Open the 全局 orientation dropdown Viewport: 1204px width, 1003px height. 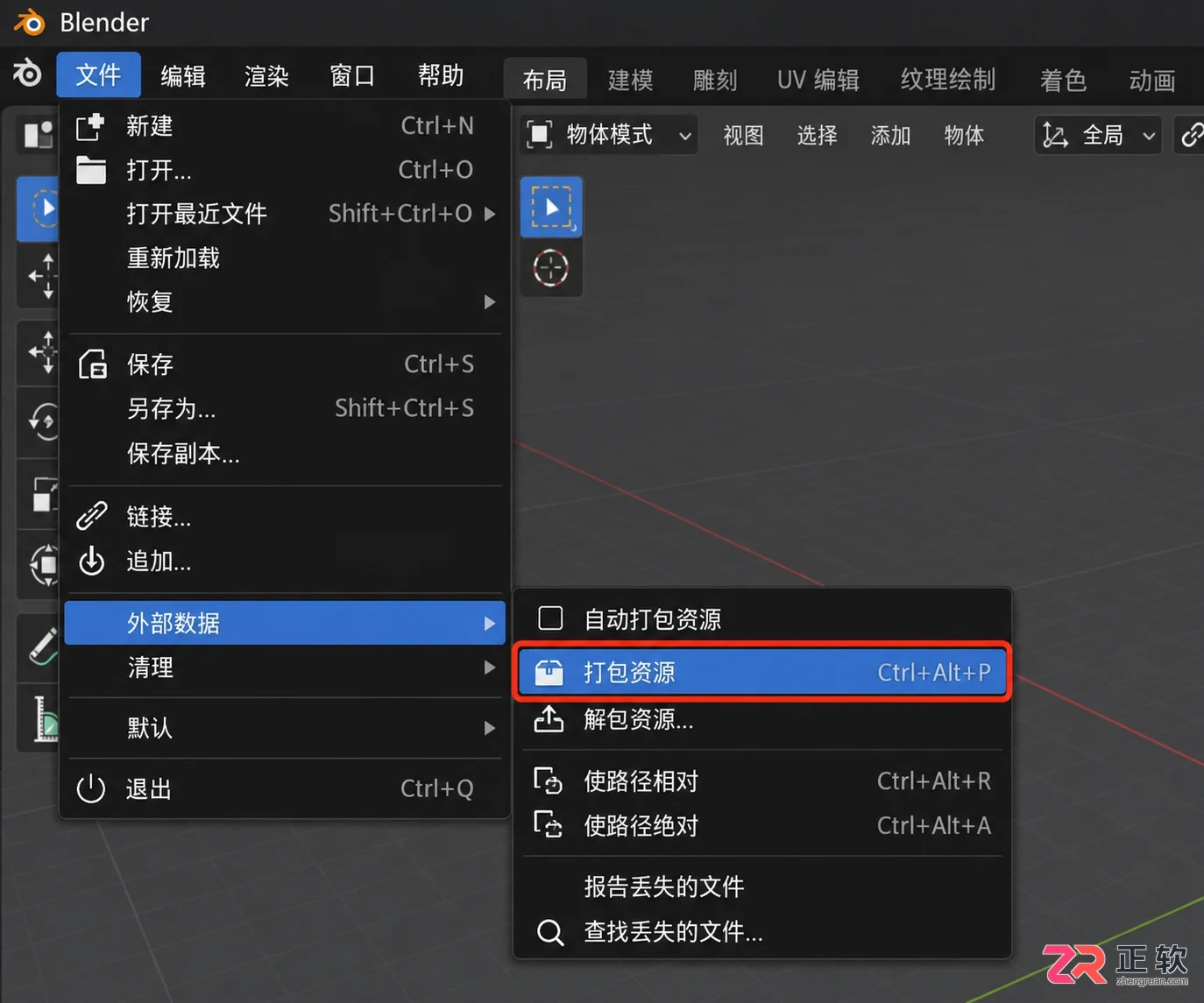tap(1099, 135)
